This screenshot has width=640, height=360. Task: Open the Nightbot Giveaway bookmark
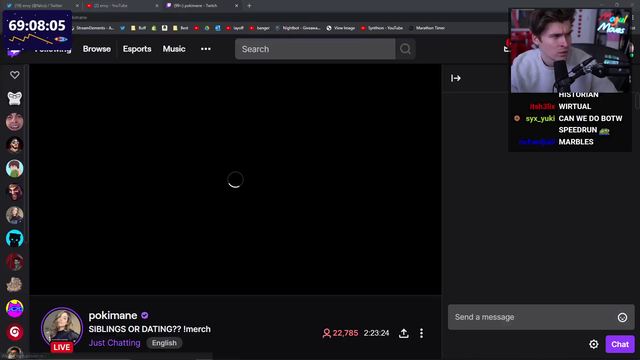pos(298,28)
